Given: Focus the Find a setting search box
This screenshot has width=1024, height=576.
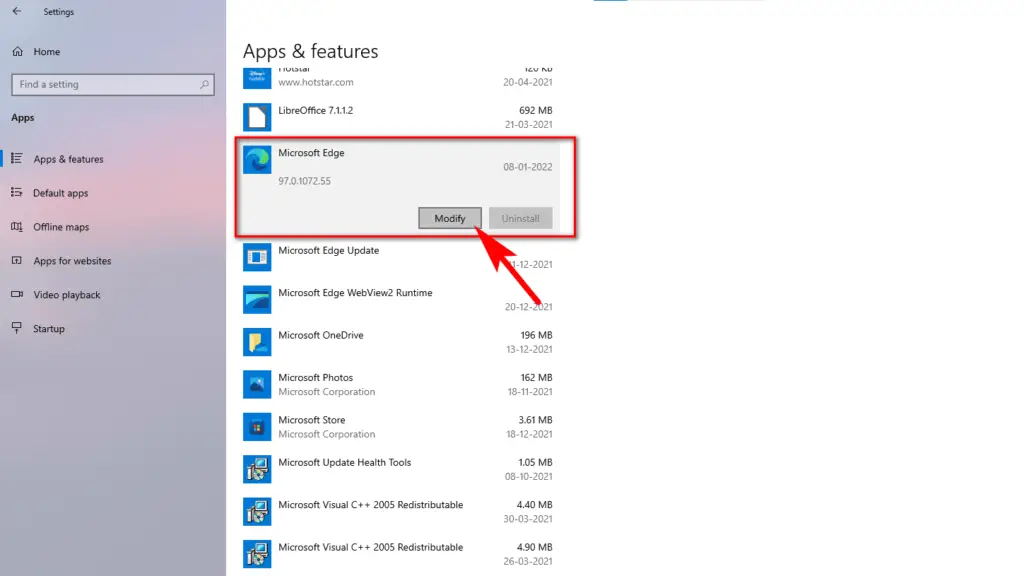Looking at the screenshot, I should point(112,84).
